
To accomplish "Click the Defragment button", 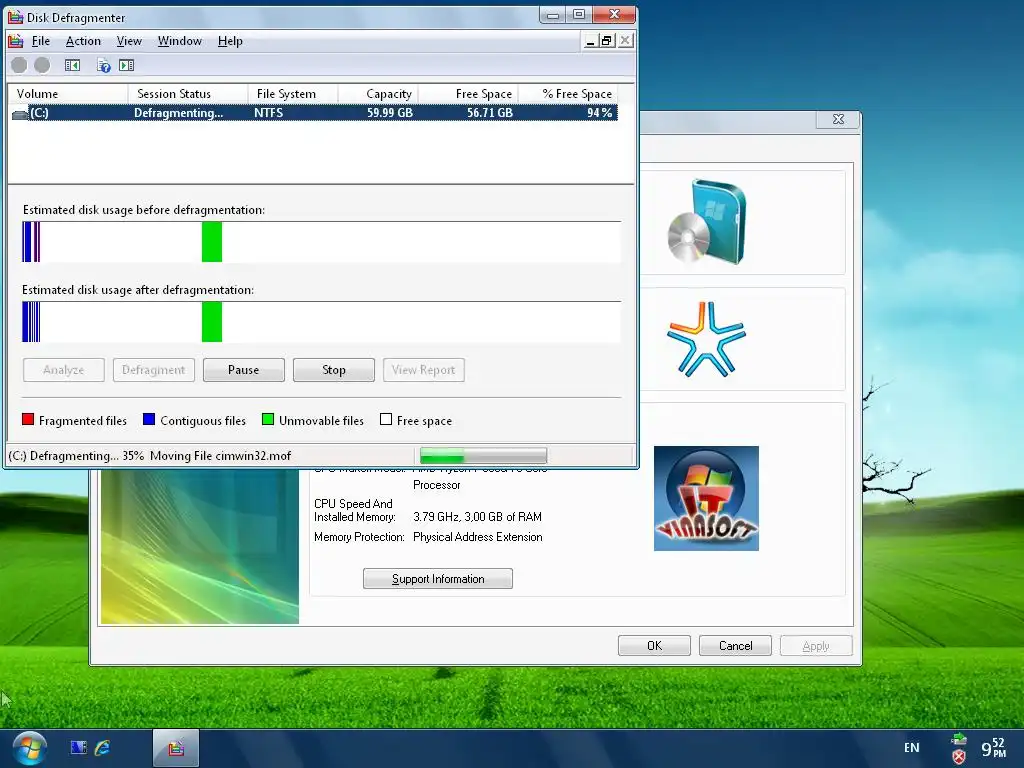I will pyautogui.click(x=153, y=370).
